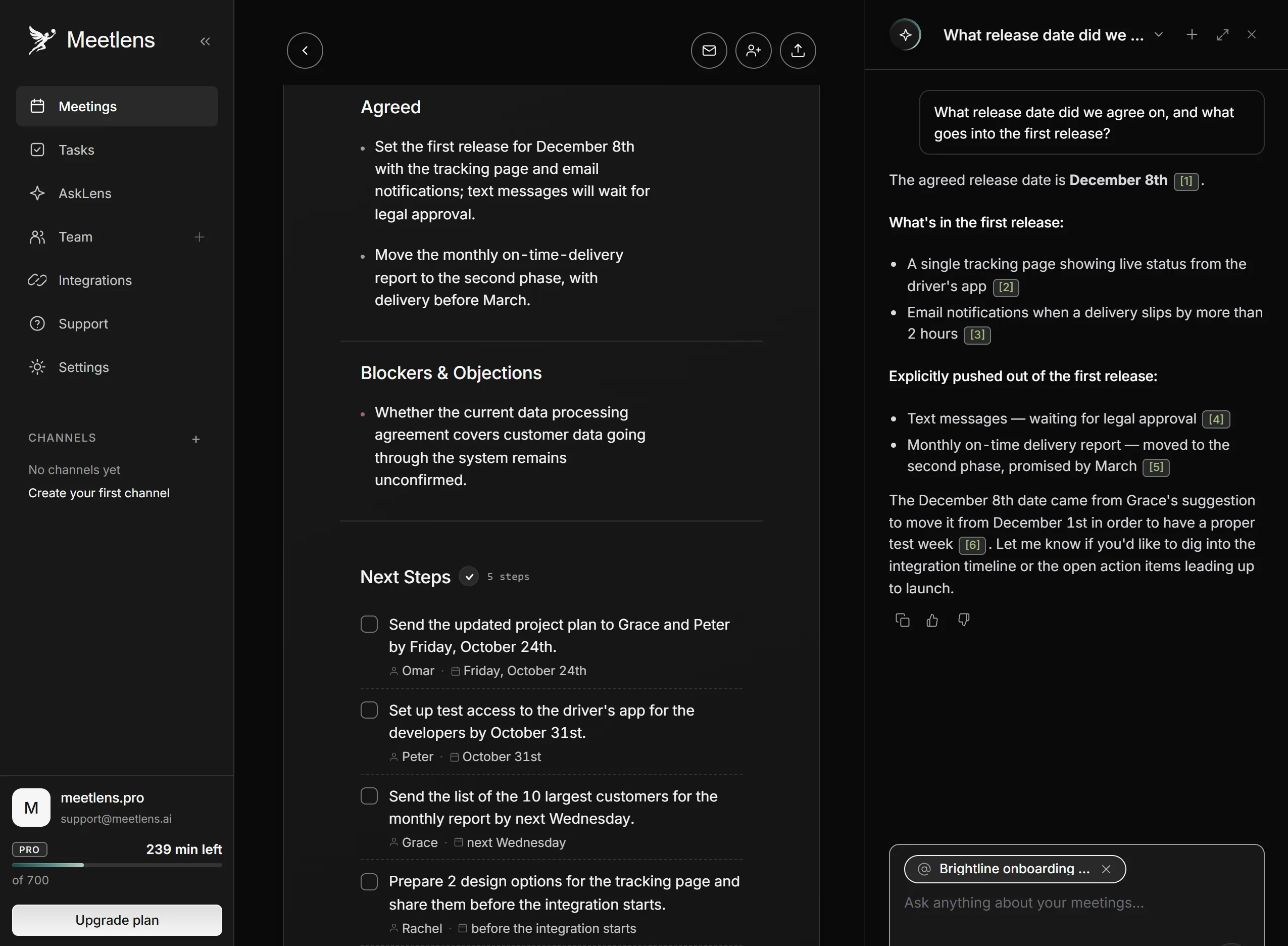Click the Meetlens bird logo
Screen dimensions: 1288x946
(x=42, y=40)
